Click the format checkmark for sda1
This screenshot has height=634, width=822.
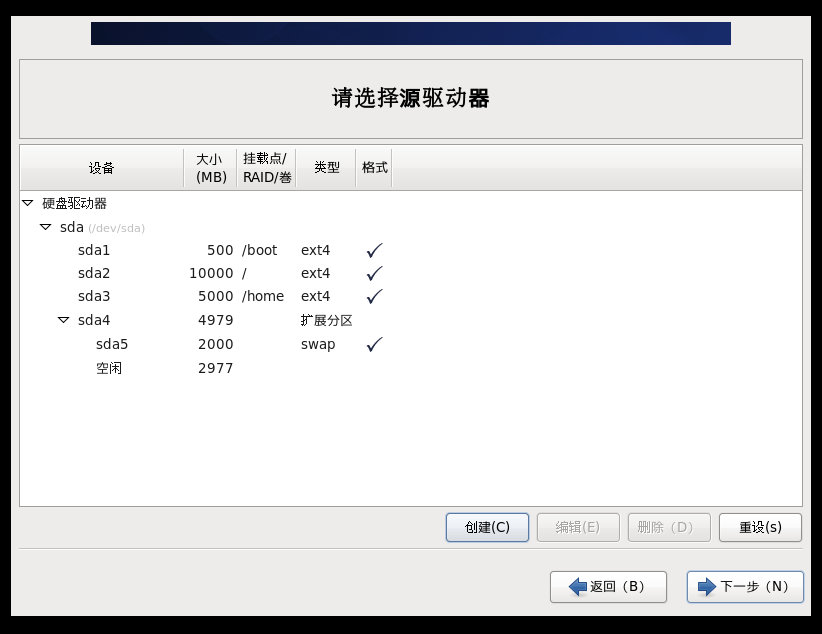click(x=374, y=250)
